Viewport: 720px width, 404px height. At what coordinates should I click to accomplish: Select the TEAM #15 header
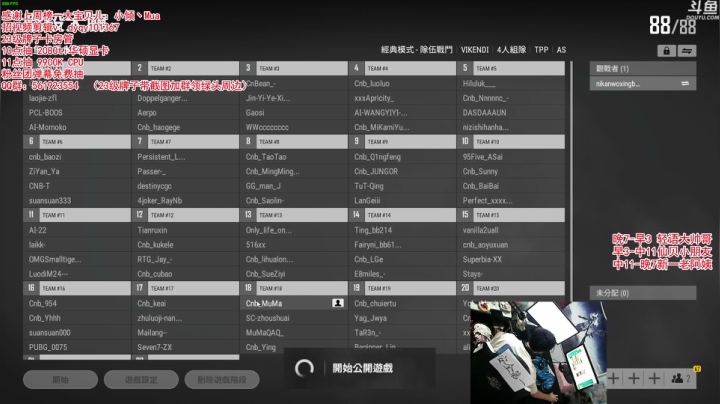(x=511, y=215)
